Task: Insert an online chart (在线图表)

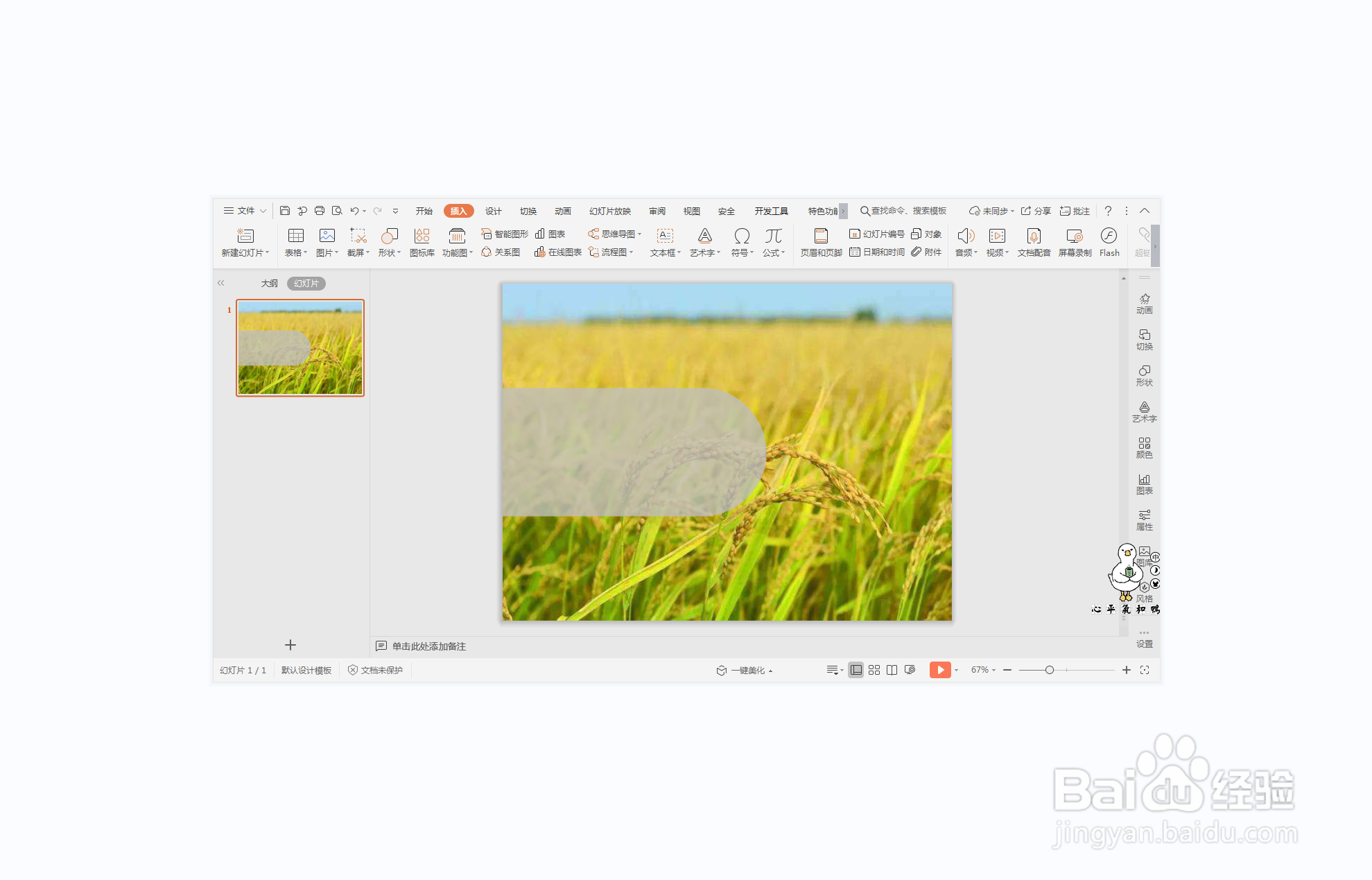Action: tap(558, 252)
